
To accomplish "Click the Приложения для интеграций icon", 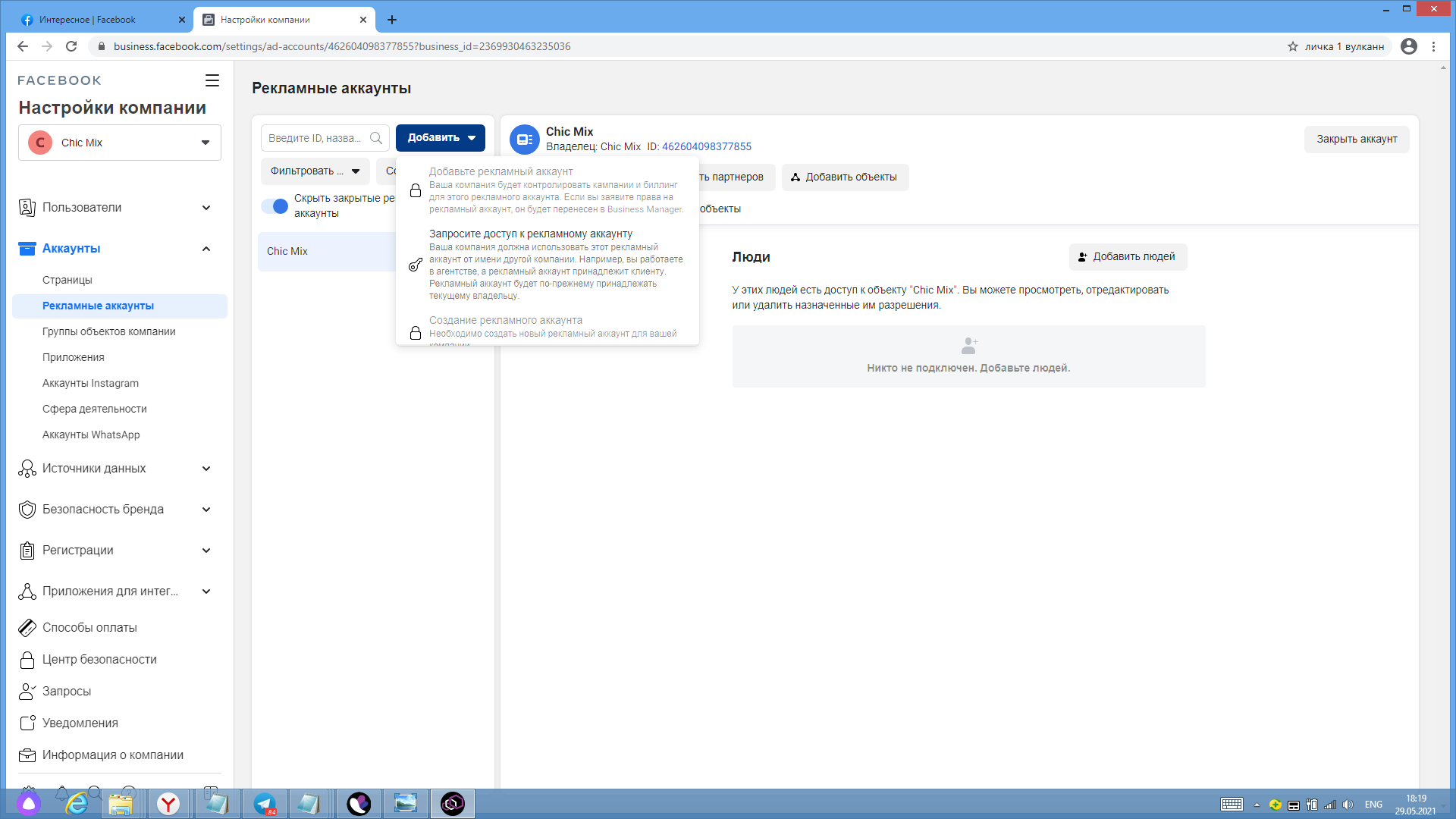I will [27, 591].
